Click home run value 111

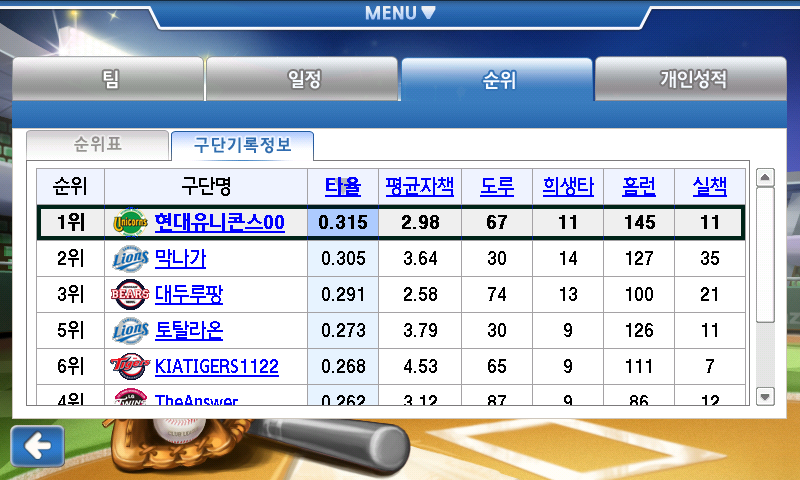(x=639, y=366)
